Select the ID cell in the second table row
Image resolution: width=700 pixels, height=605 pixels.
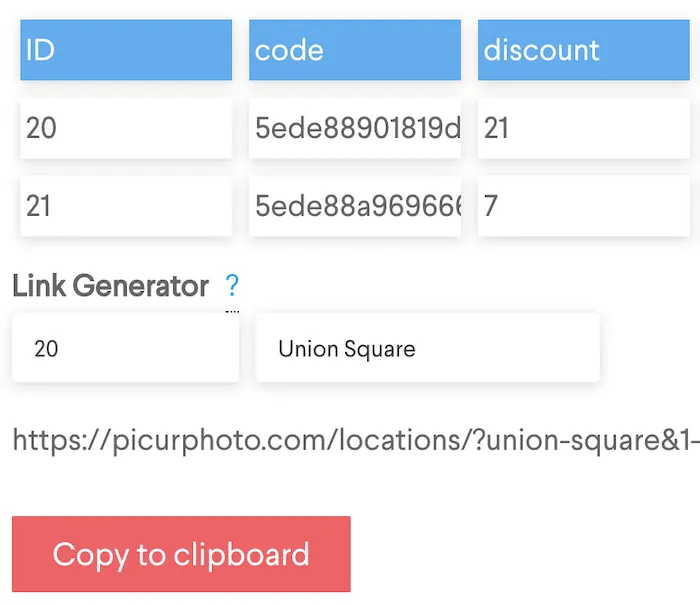(x=126, y=207)
